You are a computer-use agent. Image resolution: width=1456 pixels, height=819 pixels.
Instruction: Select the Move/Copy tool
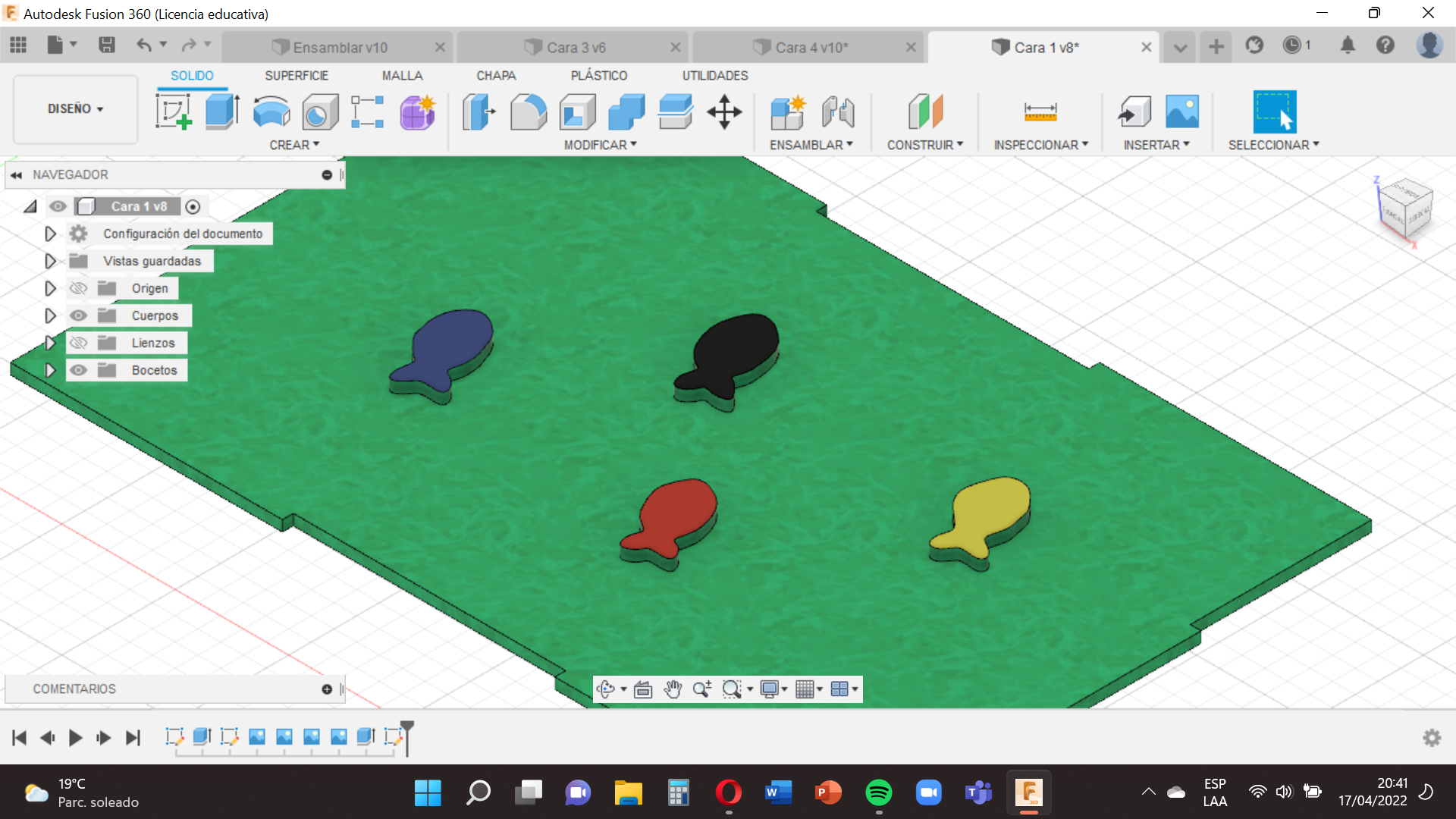coord(724,111)
